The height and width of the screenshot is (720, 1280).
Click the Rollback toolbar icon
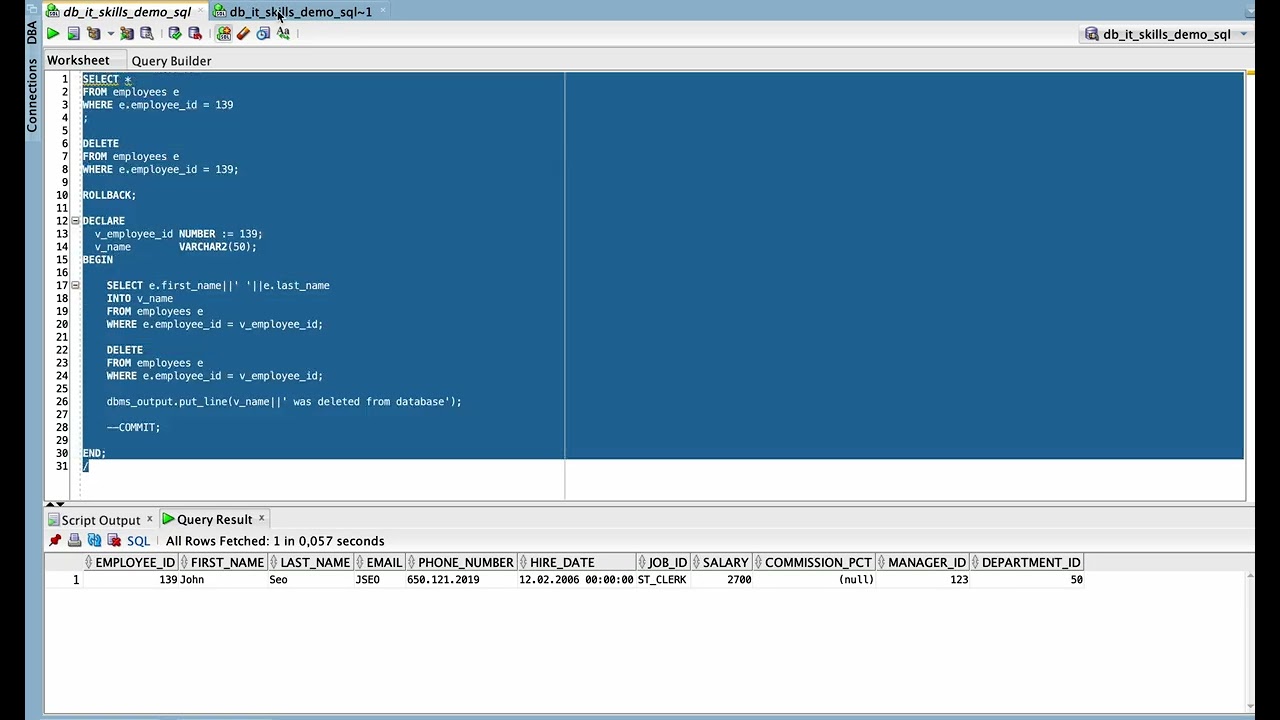195,34
